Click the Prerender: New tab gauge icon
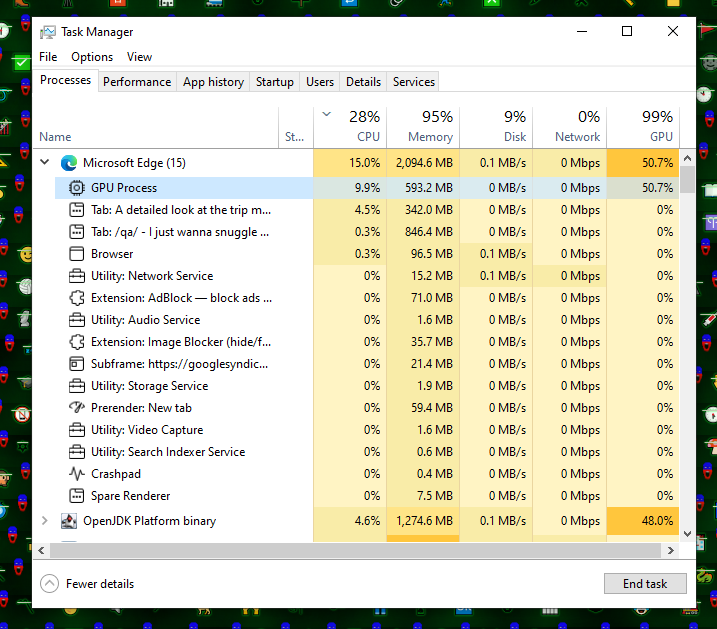717x629 pixels. (77, 407)
